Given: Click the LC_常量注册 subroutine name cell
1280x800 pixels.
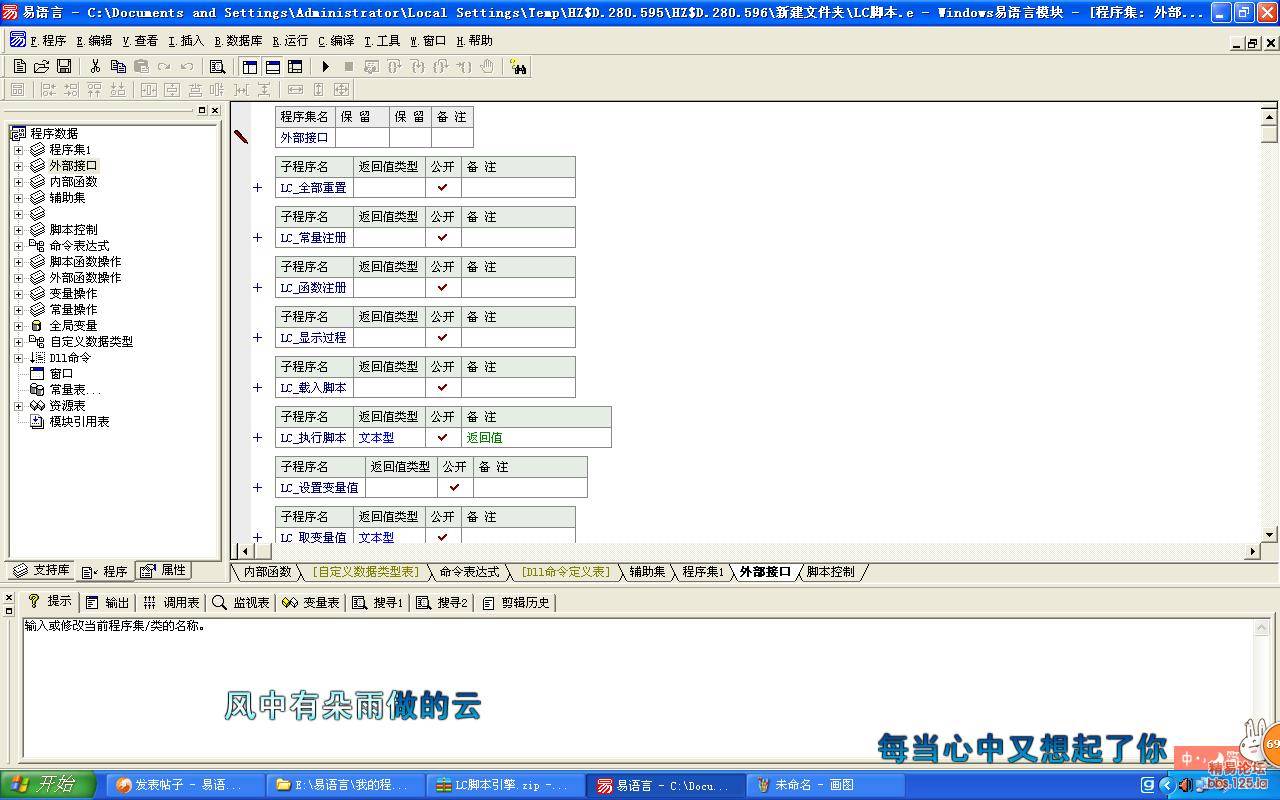Looking at the screenshot, I should pyautogui.click(x=314, y=237).
